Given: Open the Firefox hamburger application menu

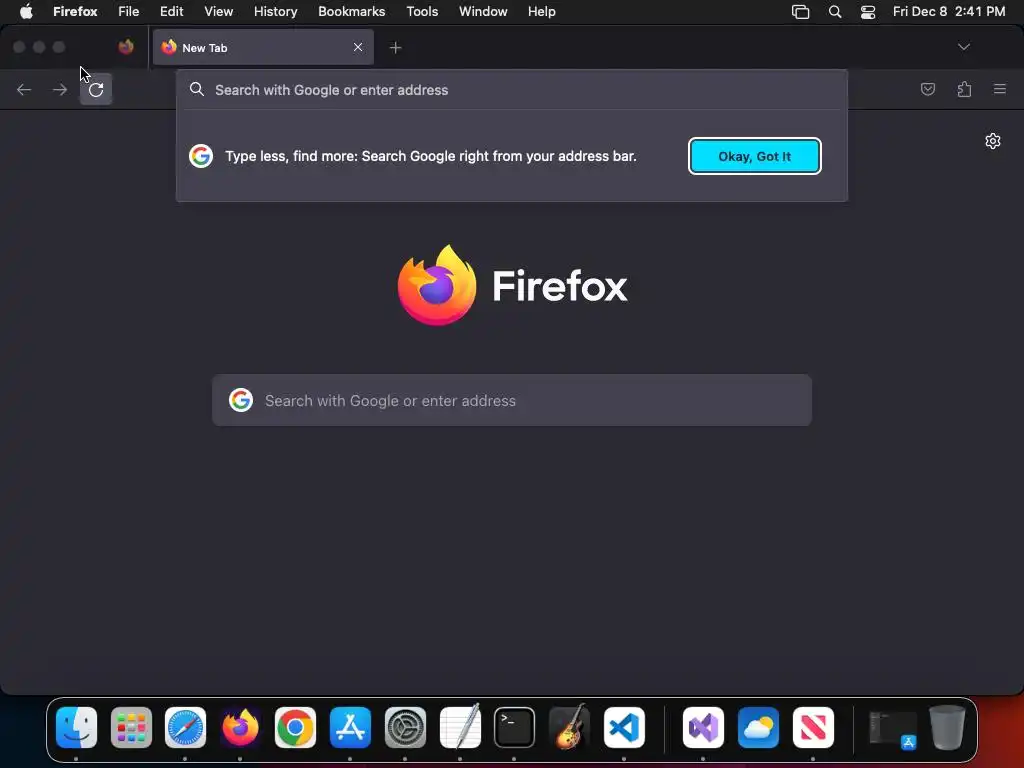Looking at the screenshot, I should tap(1000, 89).
